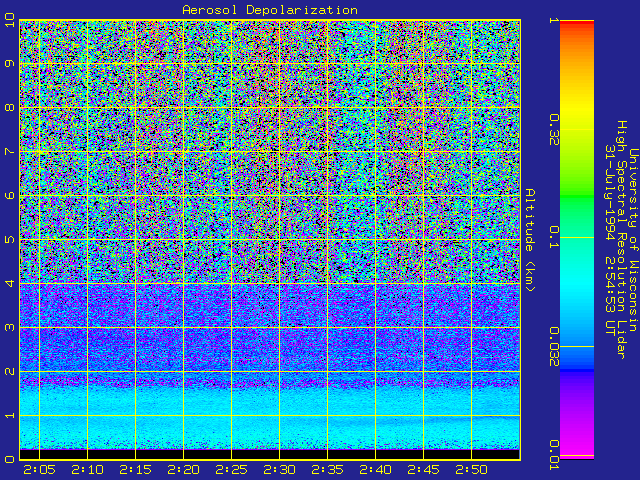Screen dimensions: 640x480
Task: Click the altitude label 0
Action: click(x=10, y=459)
